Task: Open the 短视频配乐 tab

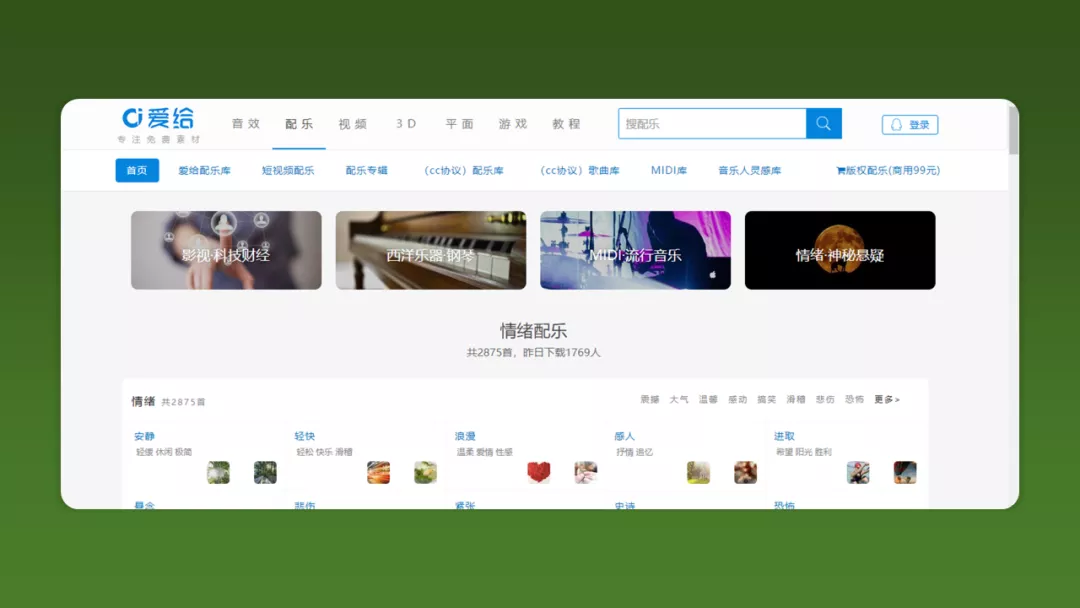Action: 288,170
